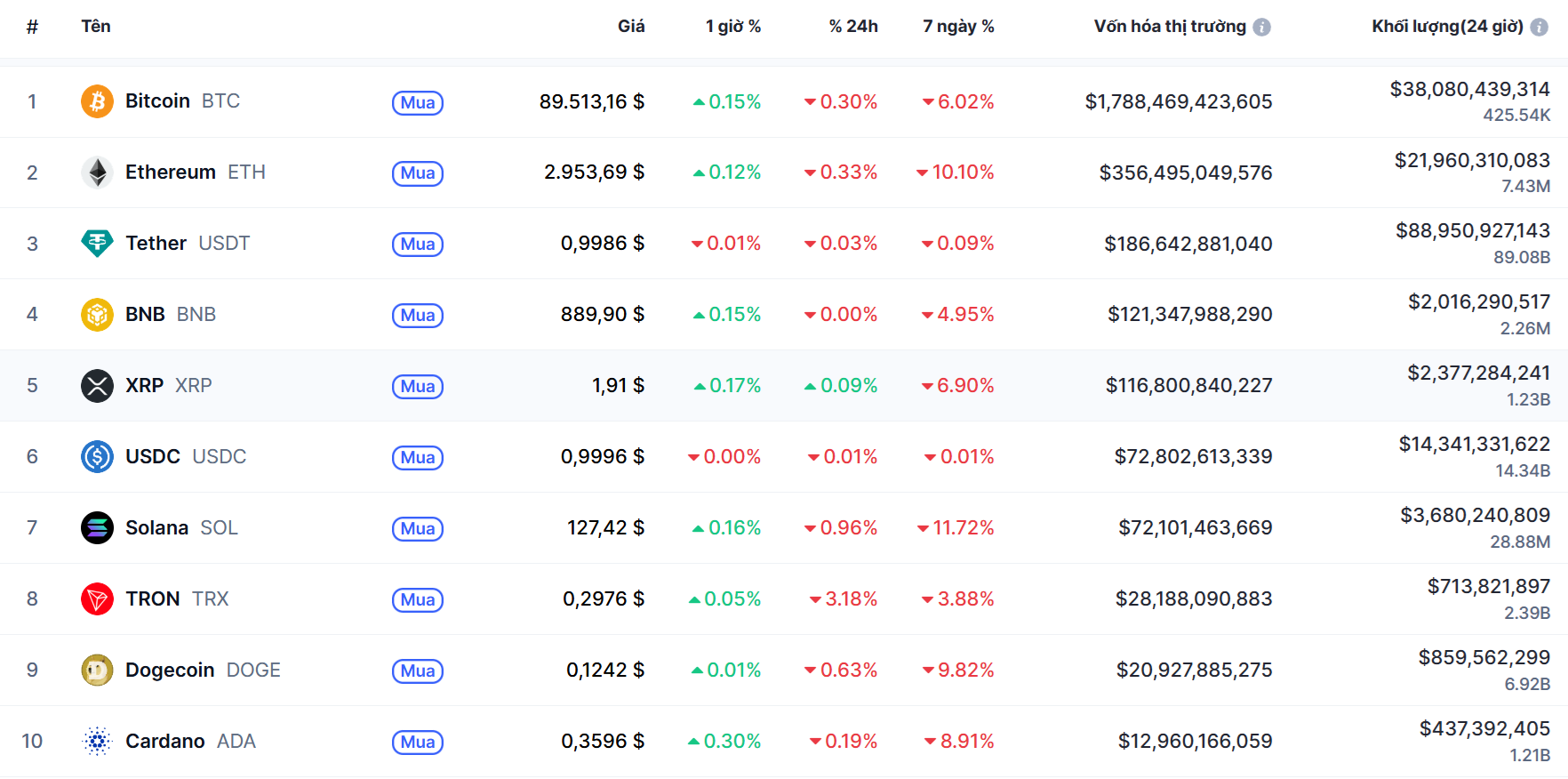The width and height of the screenshot is (1568, 779).
Task: Sort by Khối lượng(24 giờ) header
Action: [x=1447, y=26]
